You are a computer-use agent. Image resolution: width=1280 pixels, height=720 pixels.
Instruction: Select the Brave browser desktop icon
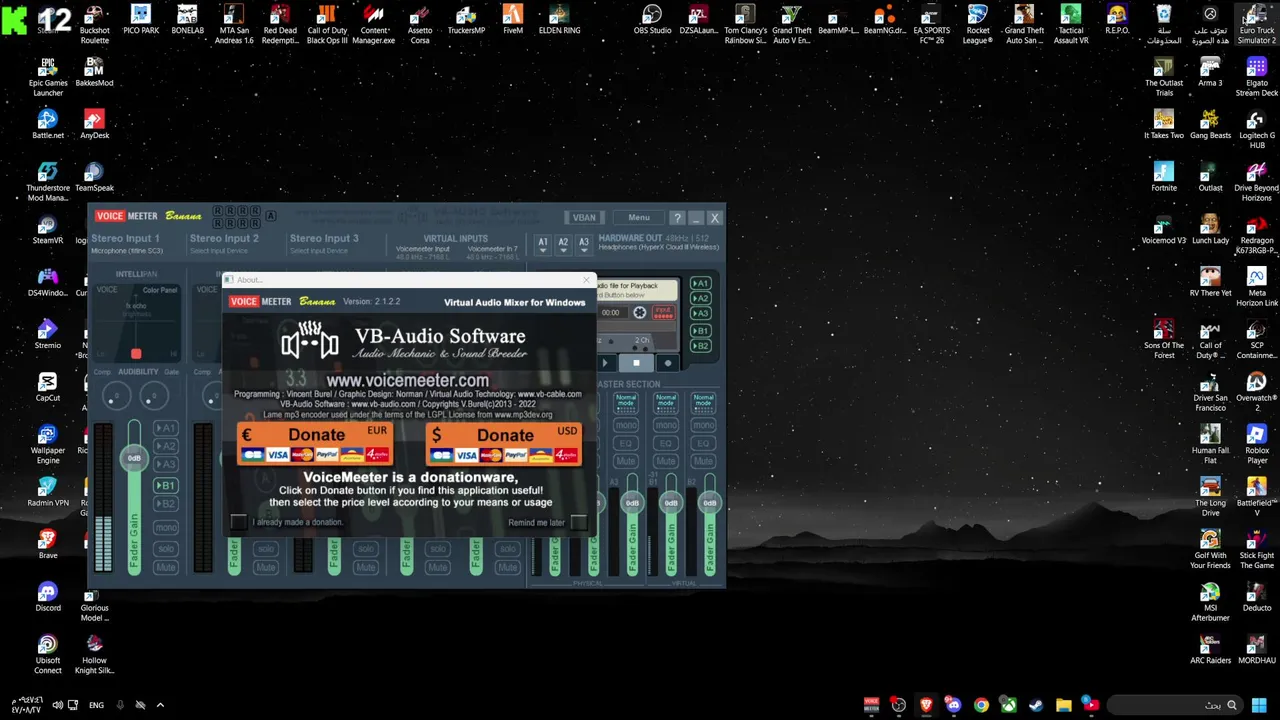point(47,545)
